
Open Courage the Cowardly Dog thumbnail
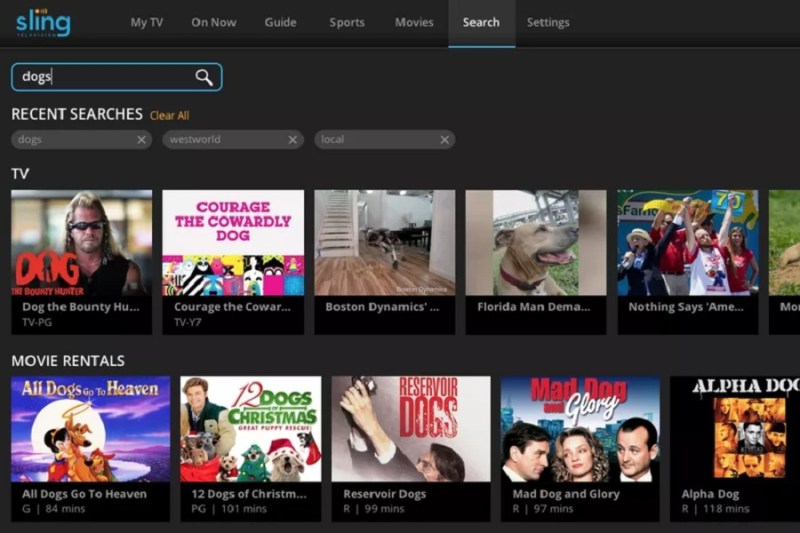(x=233, y=243)
